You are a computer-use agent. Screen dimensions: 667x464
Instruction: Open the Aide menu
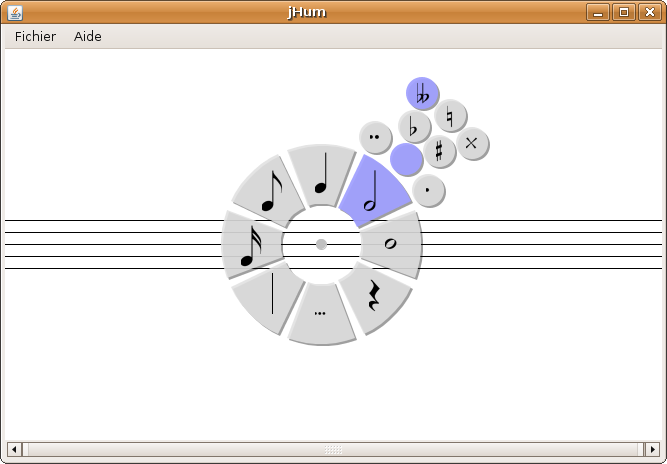coord(88,37)
